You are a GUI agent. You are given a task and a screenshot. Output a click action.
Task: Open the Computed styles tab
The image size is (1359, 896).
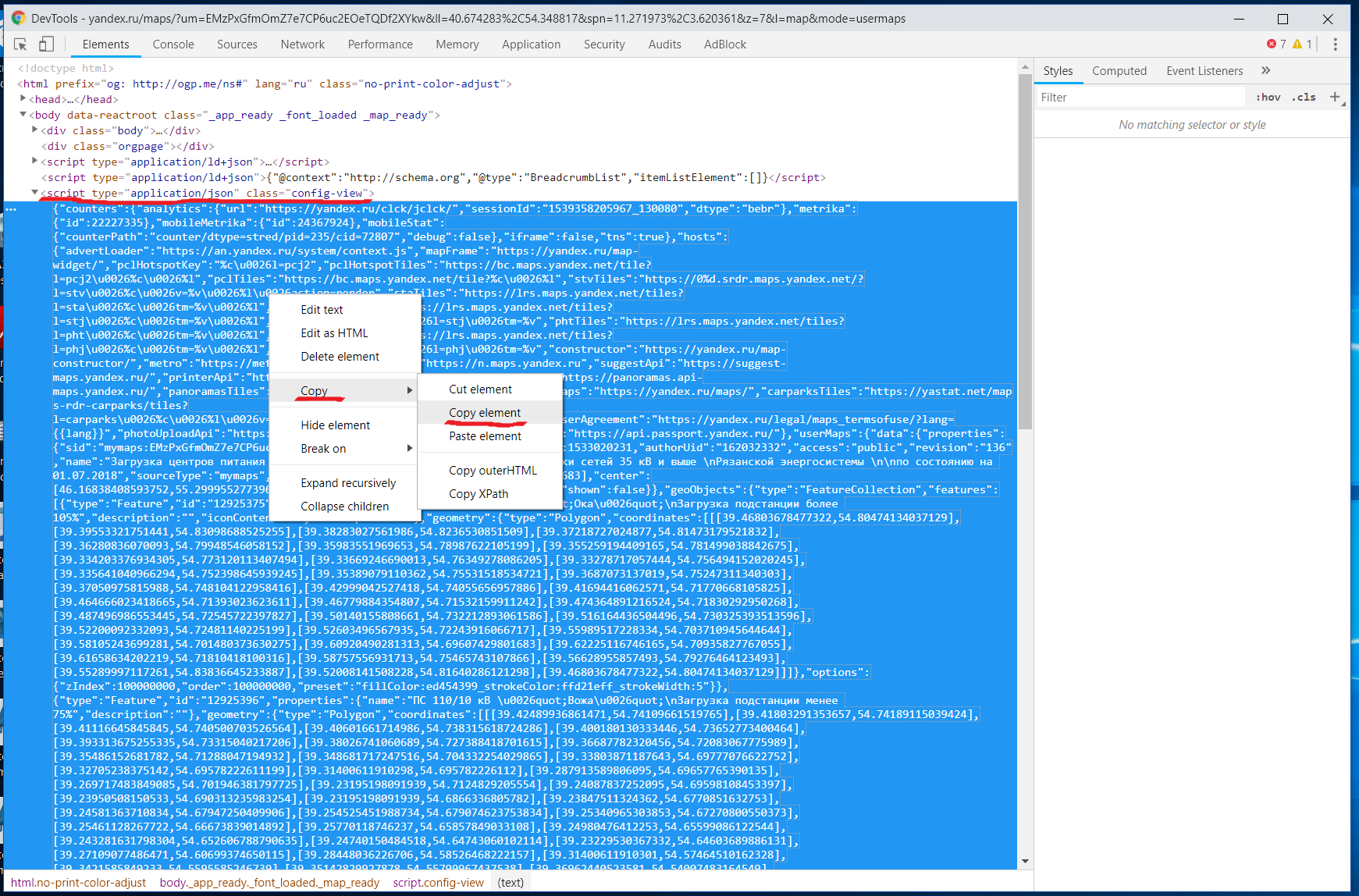[x=1119, y=70]
